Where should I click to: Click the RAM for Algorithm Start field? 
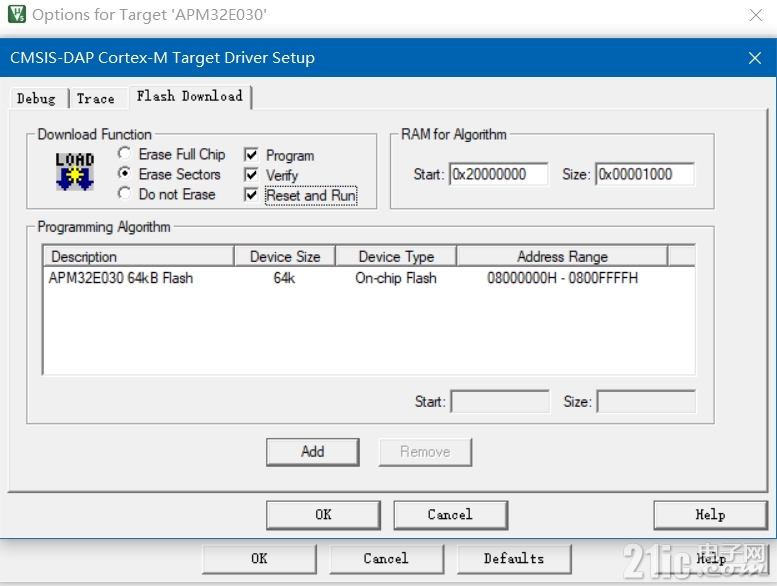click(x=499, y=174)
